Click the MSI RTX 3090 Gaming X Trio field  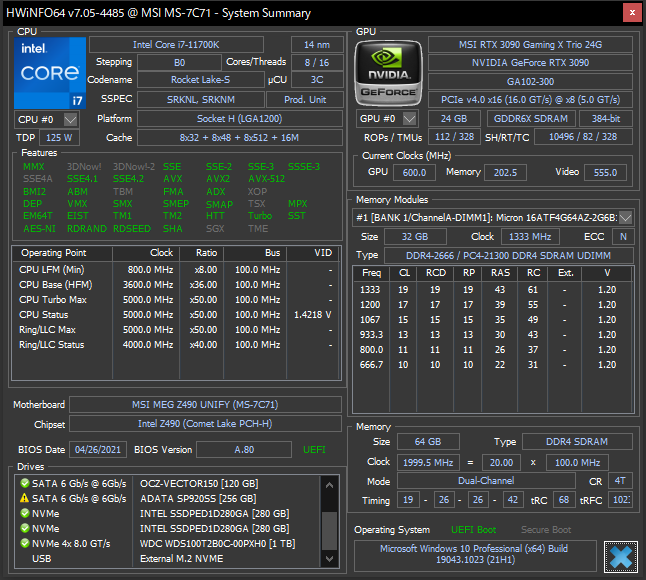pyautogui.click(x=530, y=45)
